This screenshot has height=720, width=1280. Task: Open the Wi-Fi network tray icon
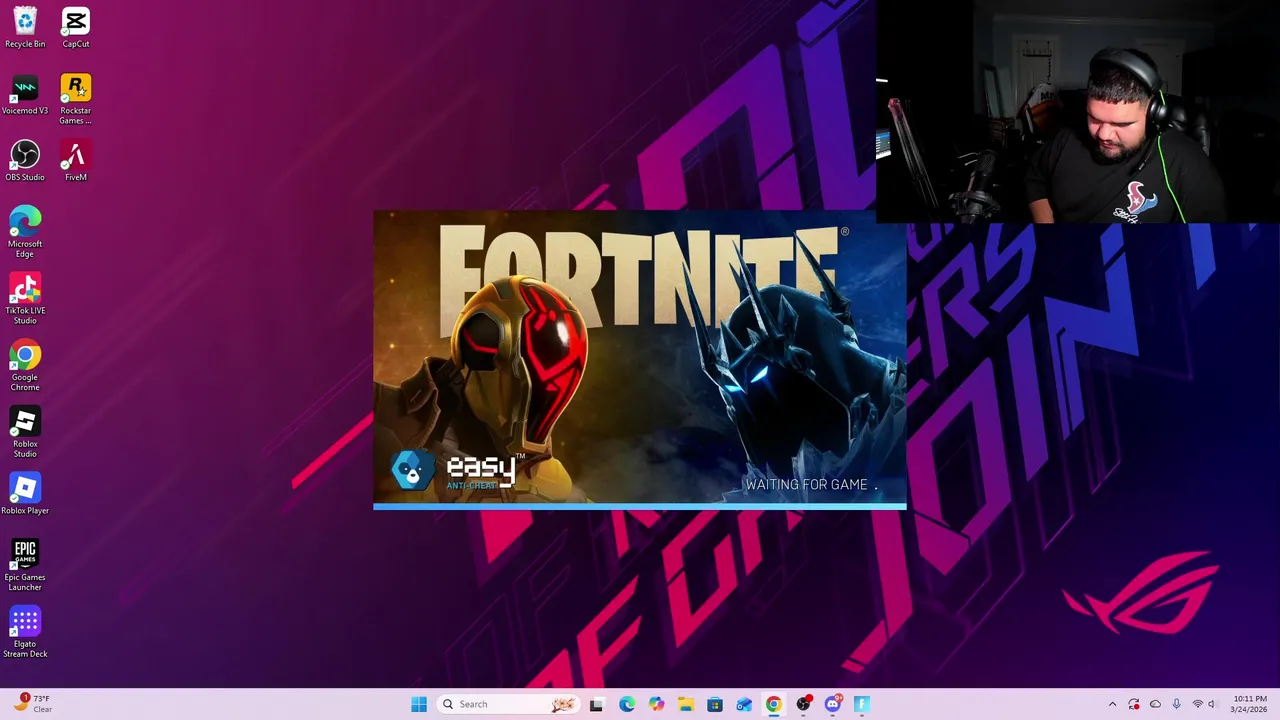[1197, 704]
